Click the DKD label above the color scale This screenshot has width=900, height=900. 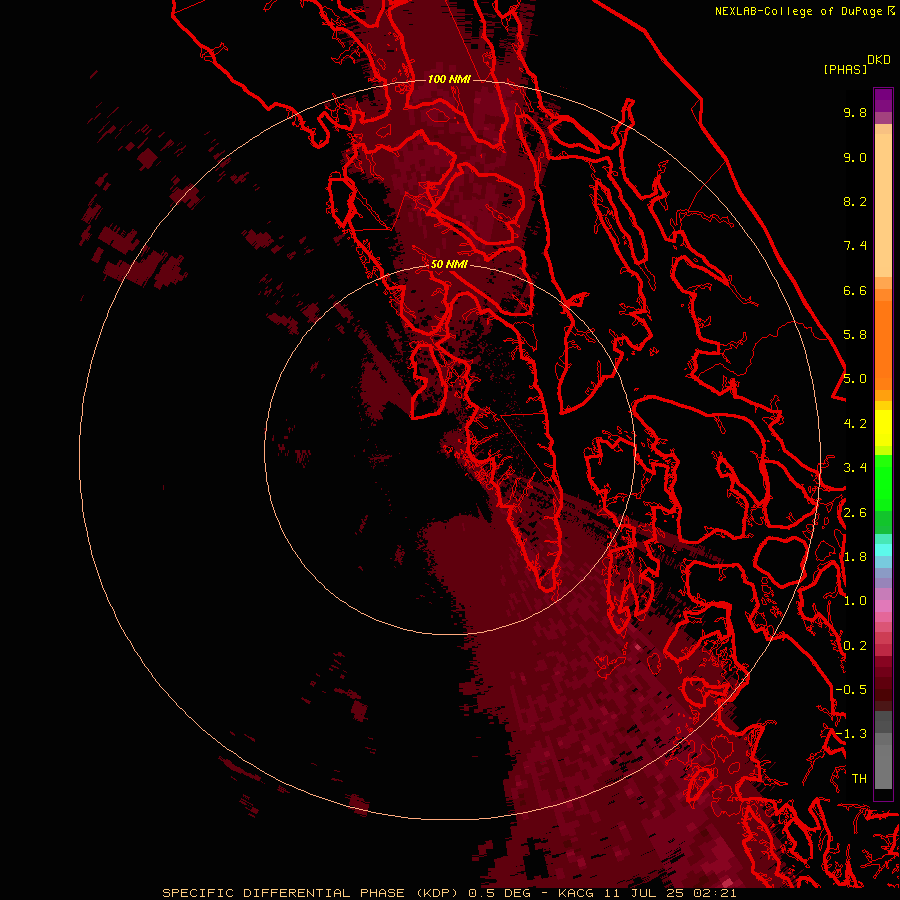(878, 60)
